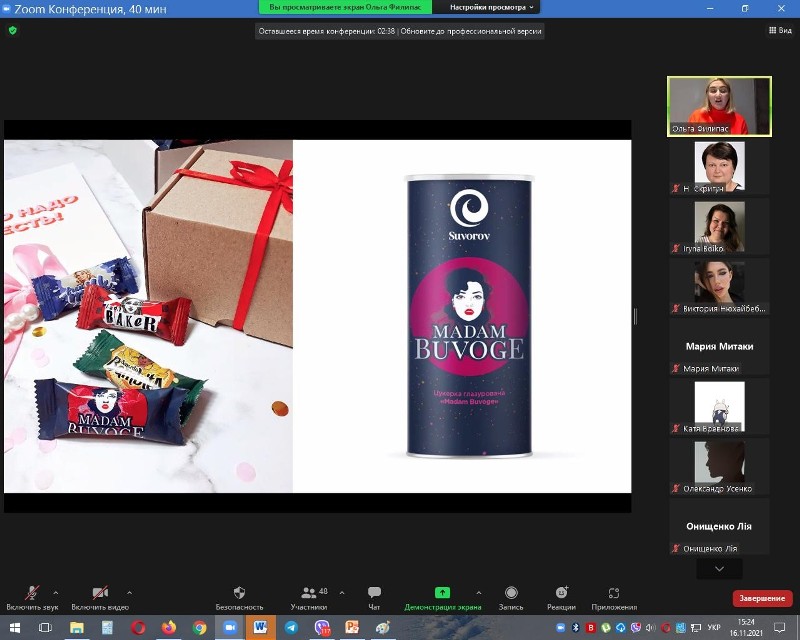Open Реакции reactions menu

tap(561, 598)
